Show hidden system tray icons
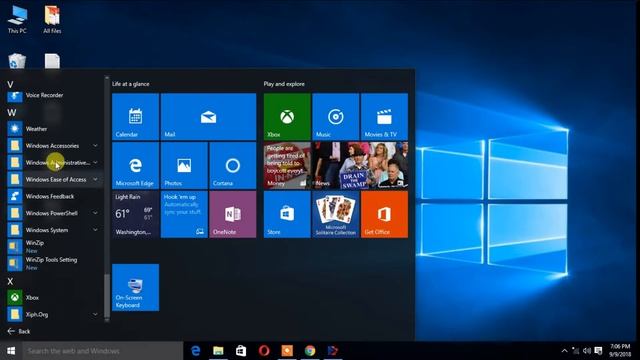 564,351
